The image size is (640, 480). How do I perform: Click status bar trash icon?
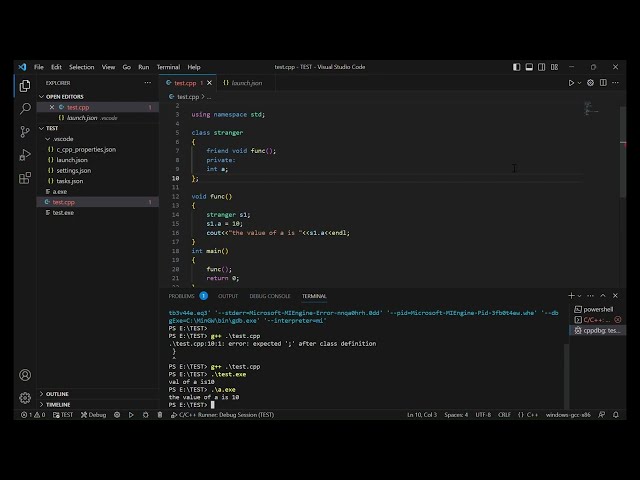point(160,415)
